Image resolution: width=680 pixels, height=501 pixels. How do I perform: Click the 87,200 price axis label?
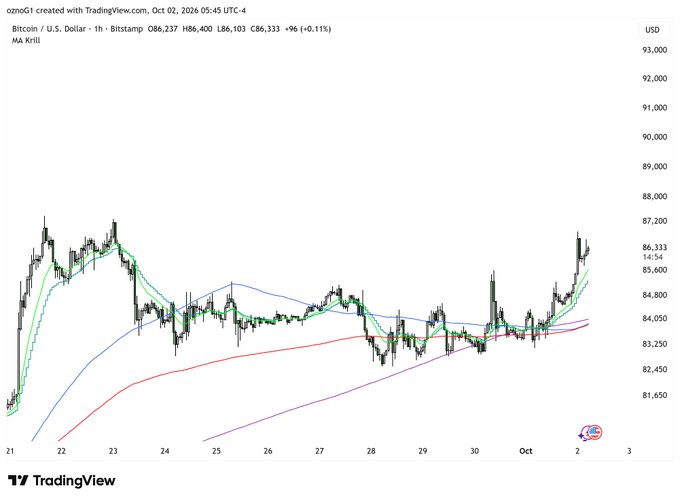[654, 221]
